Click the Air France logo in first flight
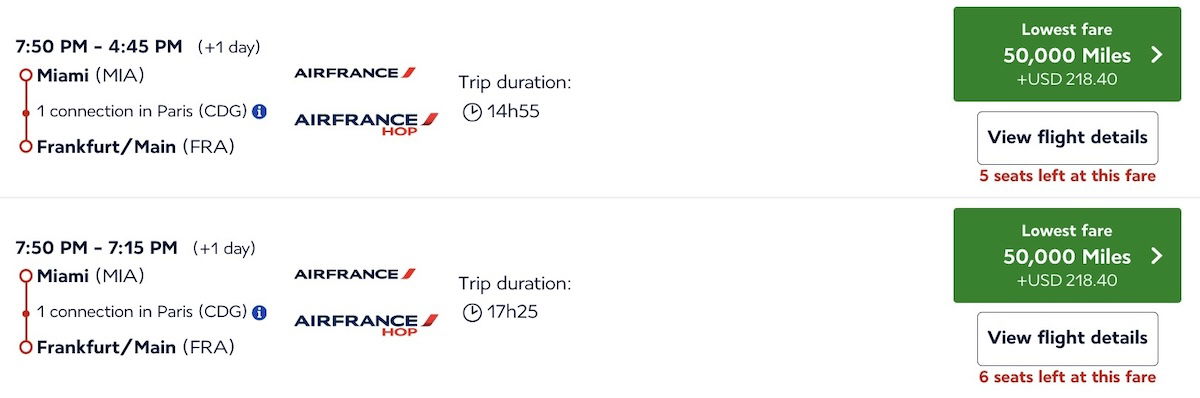This screenshot has height=398, width=1200. point(355,73)
